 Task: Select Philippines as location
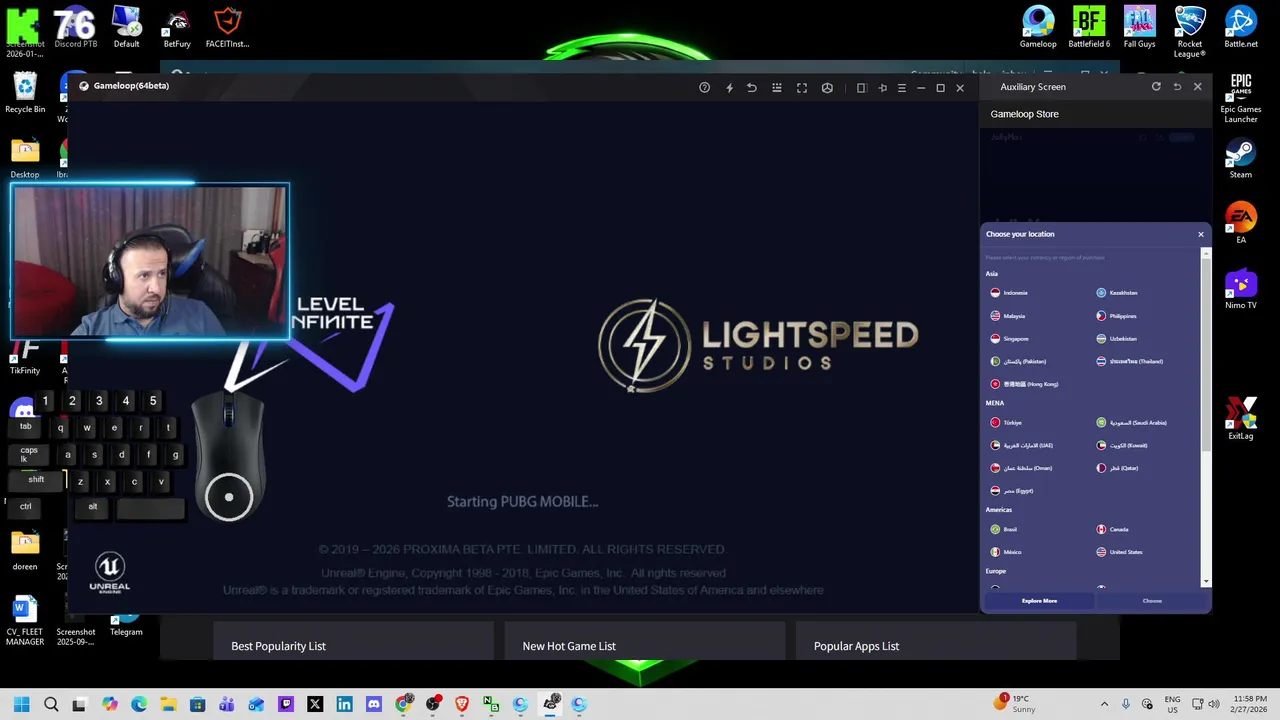1116,316
